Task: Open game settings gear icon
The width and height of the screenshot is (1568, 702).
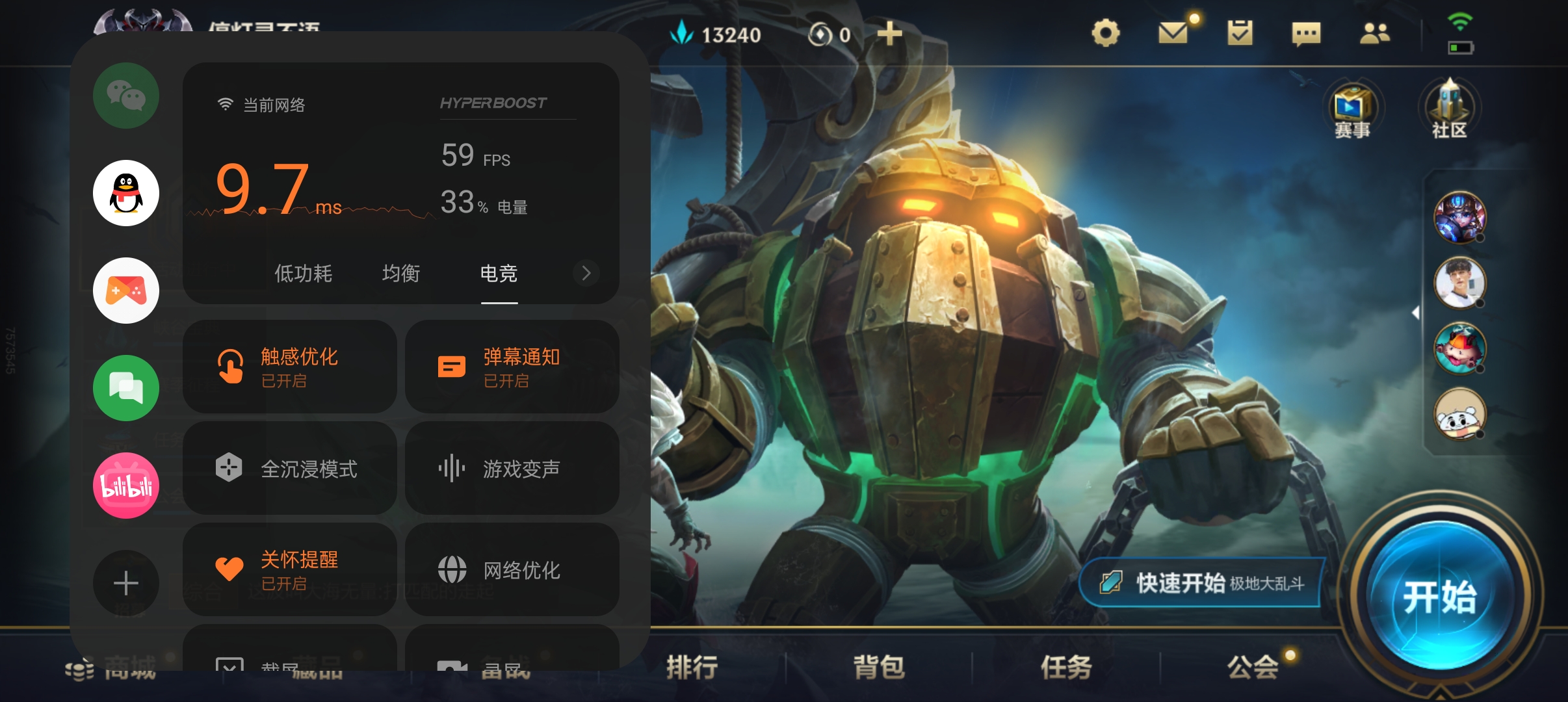Action: (x=1105, y=33)
